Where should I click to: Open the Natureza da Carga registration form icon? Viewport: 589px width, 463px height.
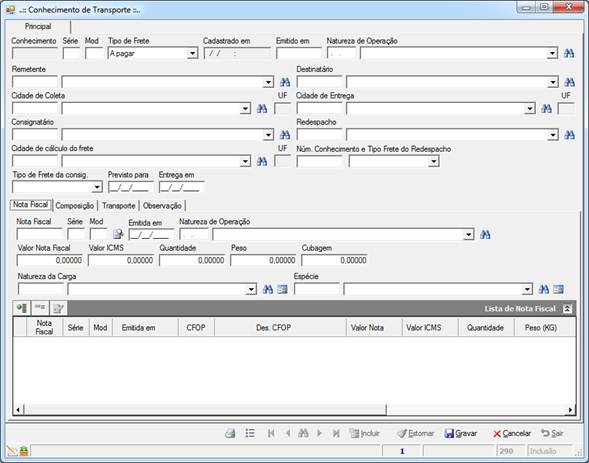tap(282, 289)
